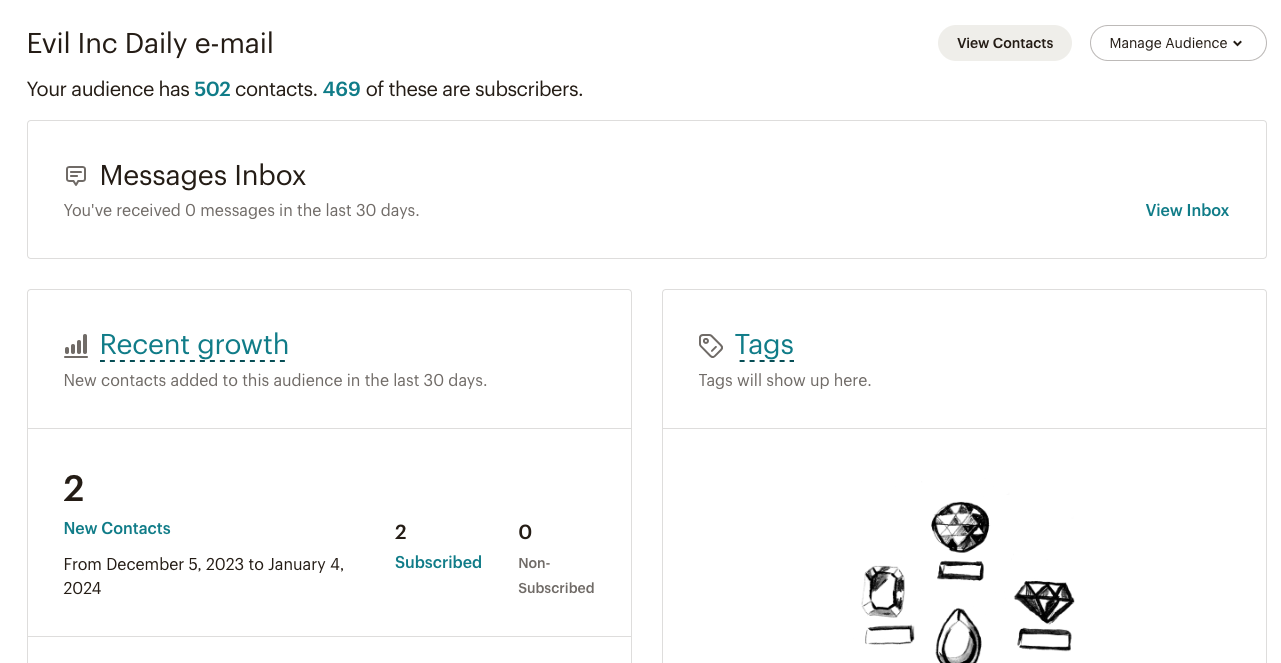The width and height of the screenshot is (1281, 663).
Task: Click the Non-Subscribed label
Action: [556, 575]
